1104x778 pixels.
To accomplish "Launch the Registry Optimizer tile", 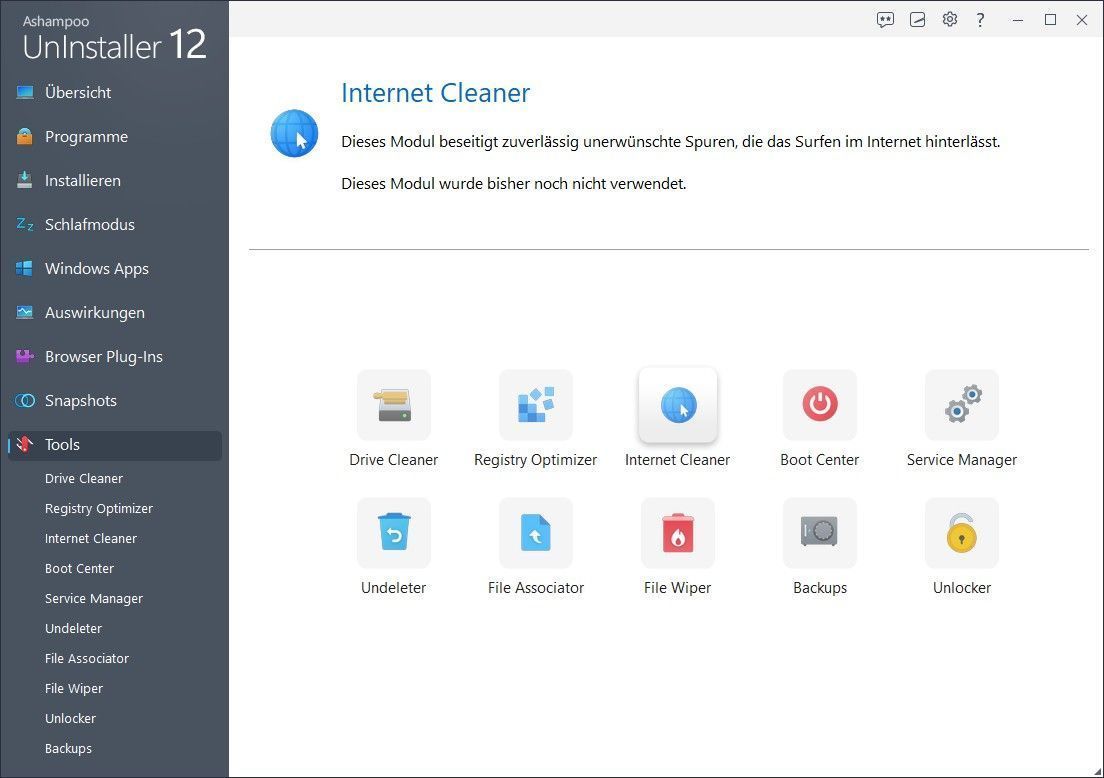I will [535, 405].
